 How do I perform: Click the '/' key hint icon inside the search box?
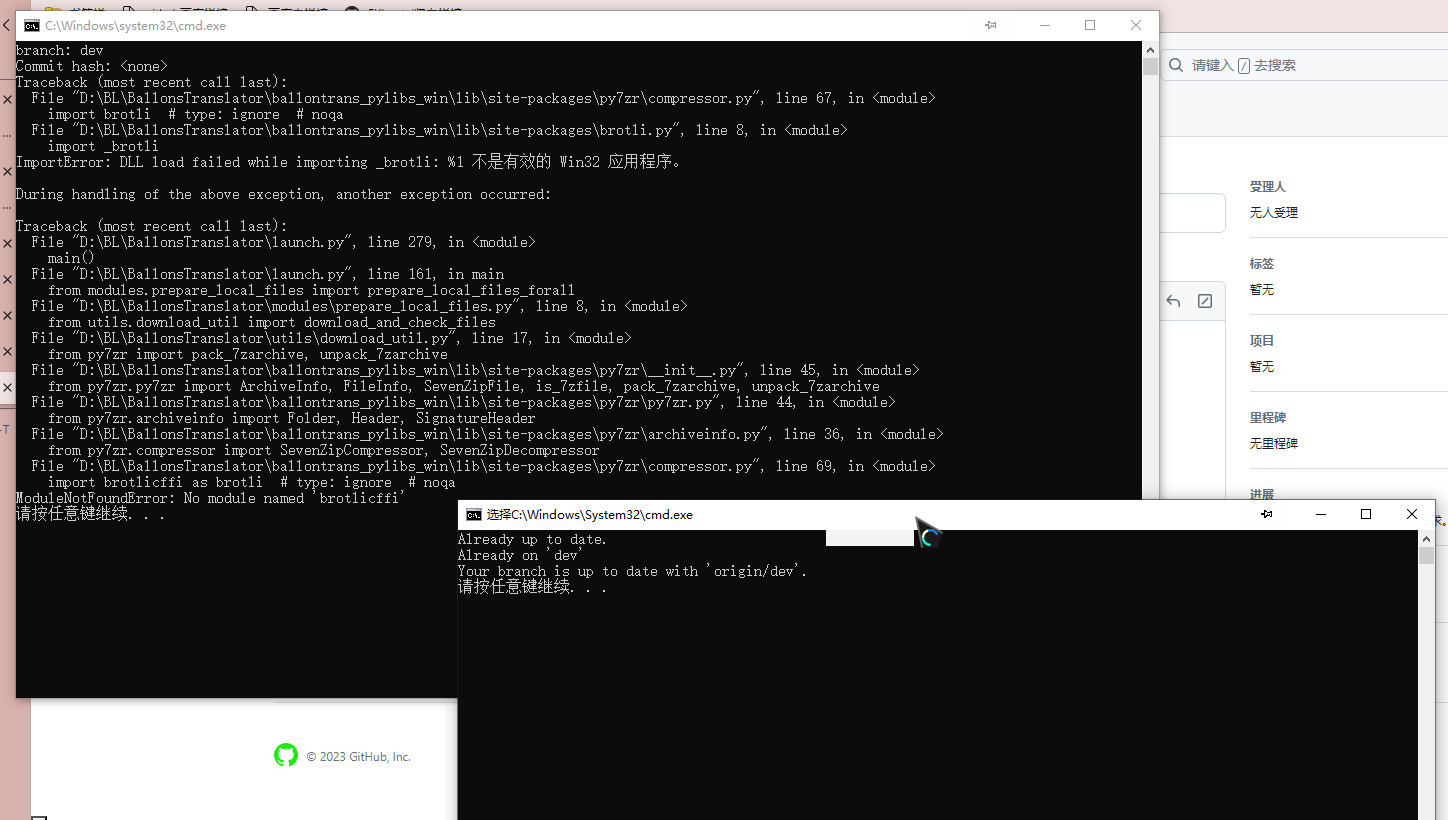click(1244, 64)
